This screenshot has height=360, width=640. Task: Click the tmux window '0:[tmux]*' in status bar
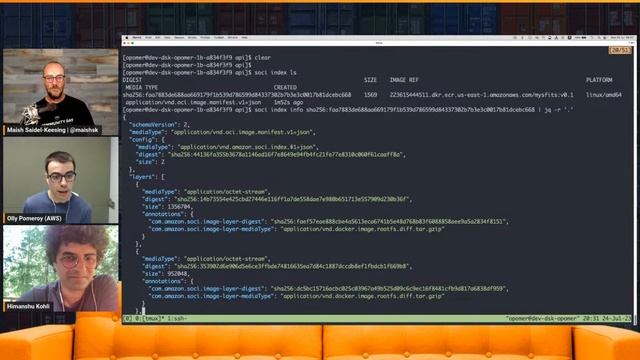point(149,318)
